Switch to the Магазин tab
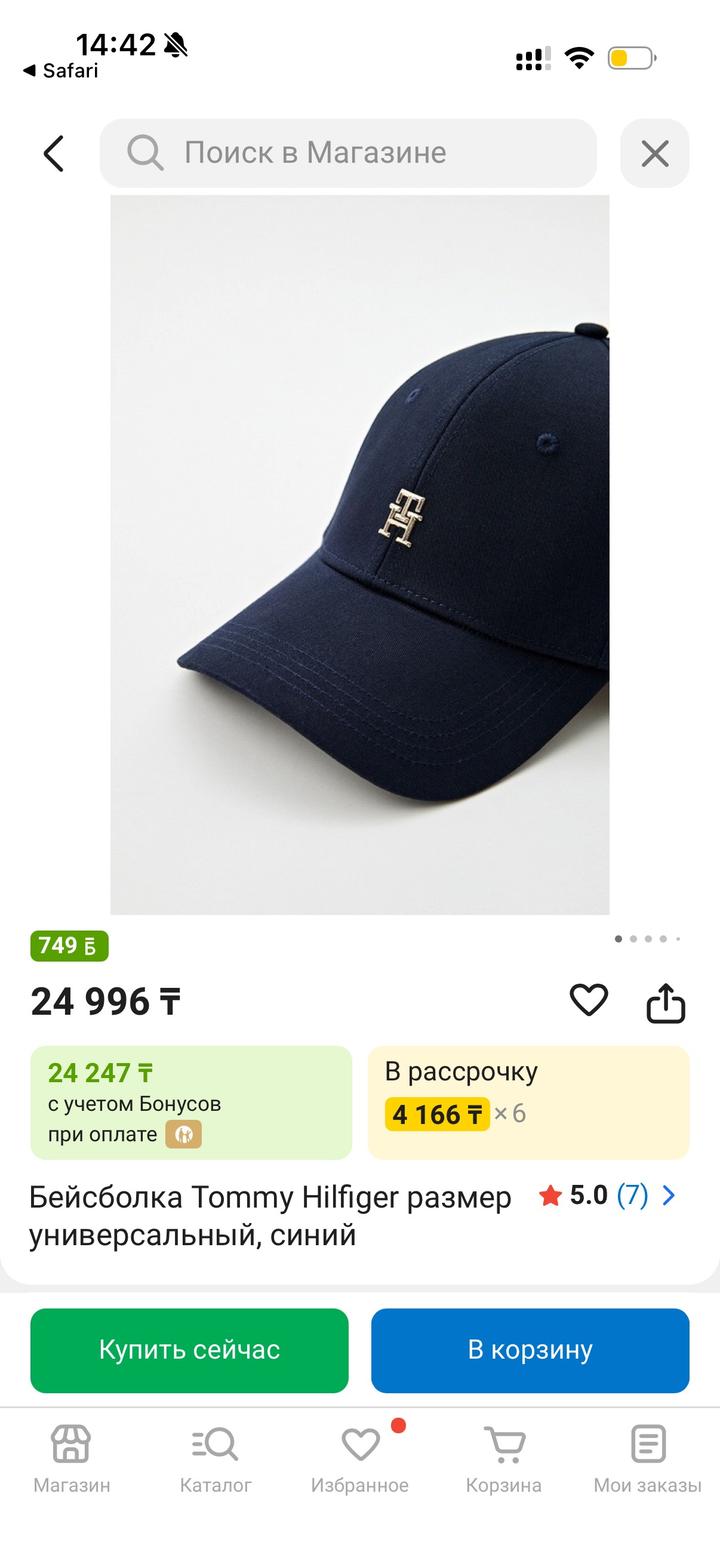720x1565 pixels. pos(71,1458)
